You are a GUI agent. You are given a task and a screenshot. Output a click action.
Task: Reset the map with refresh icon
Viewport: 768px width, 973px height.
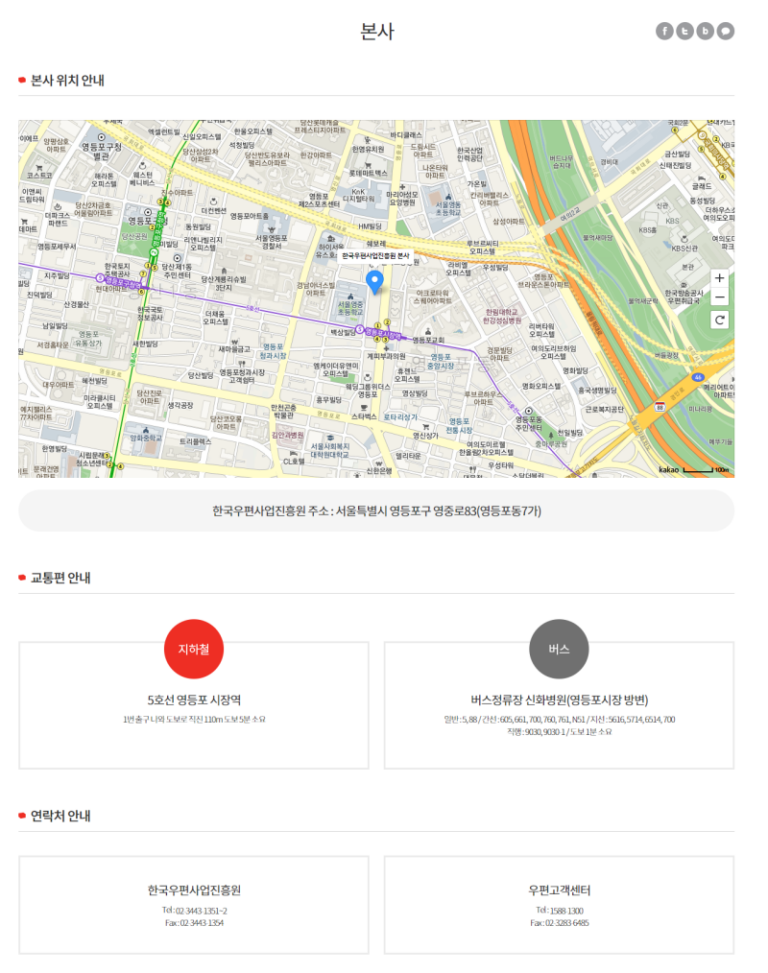[720, 320]
